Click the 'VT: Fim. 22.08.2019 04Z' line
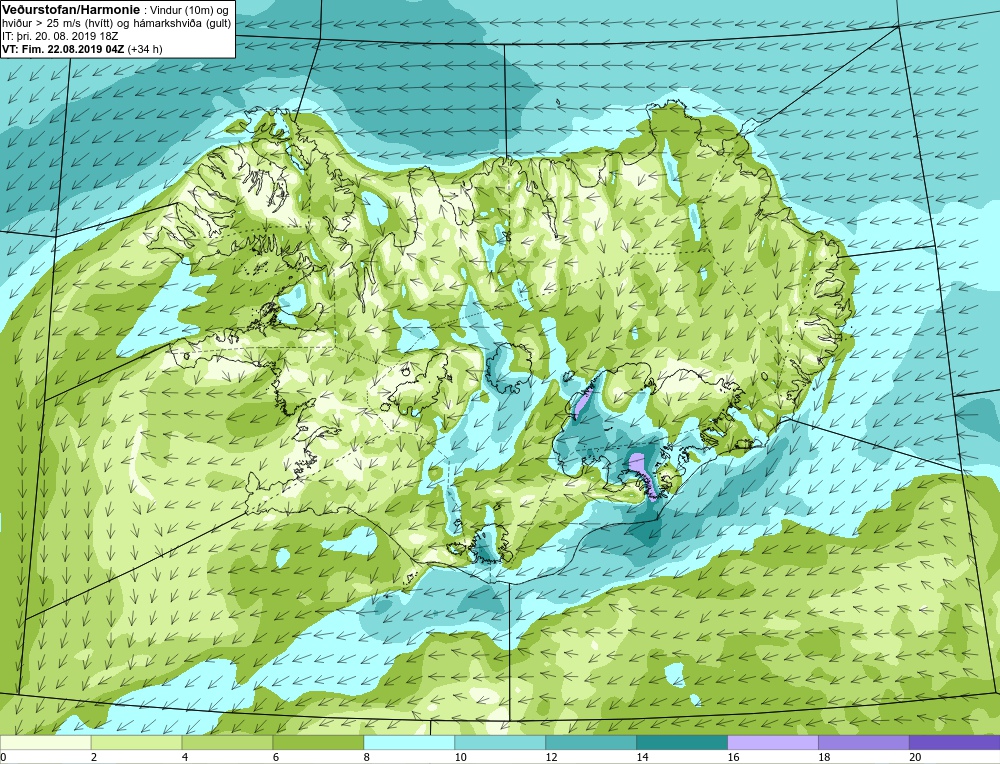 (63, 48)
